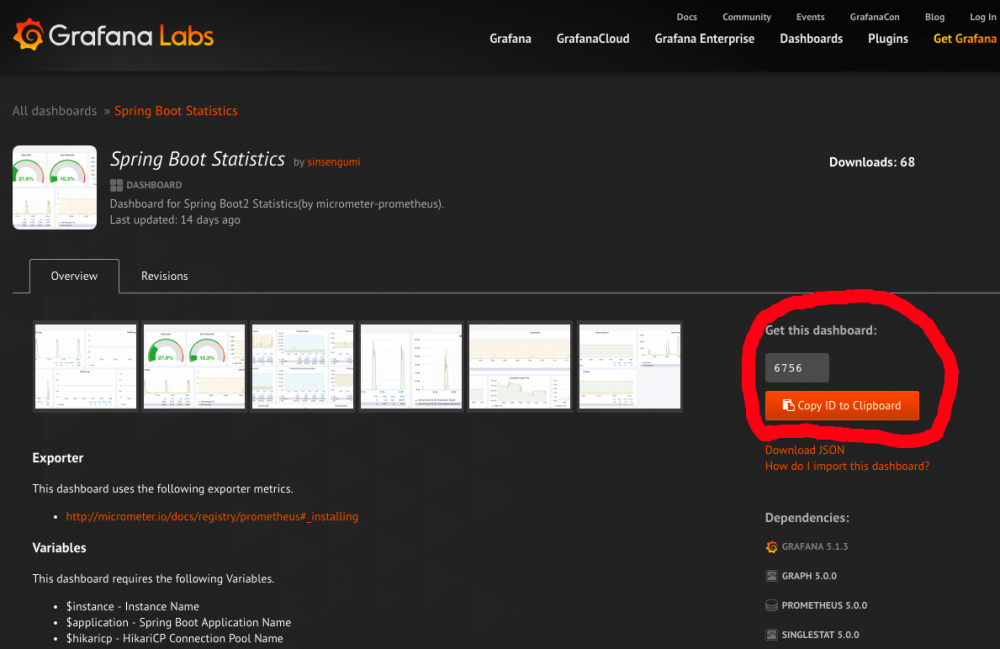This screenshot has width=1000, height=649.
Task: Click the Download JSON link
Action: (804, 450)
